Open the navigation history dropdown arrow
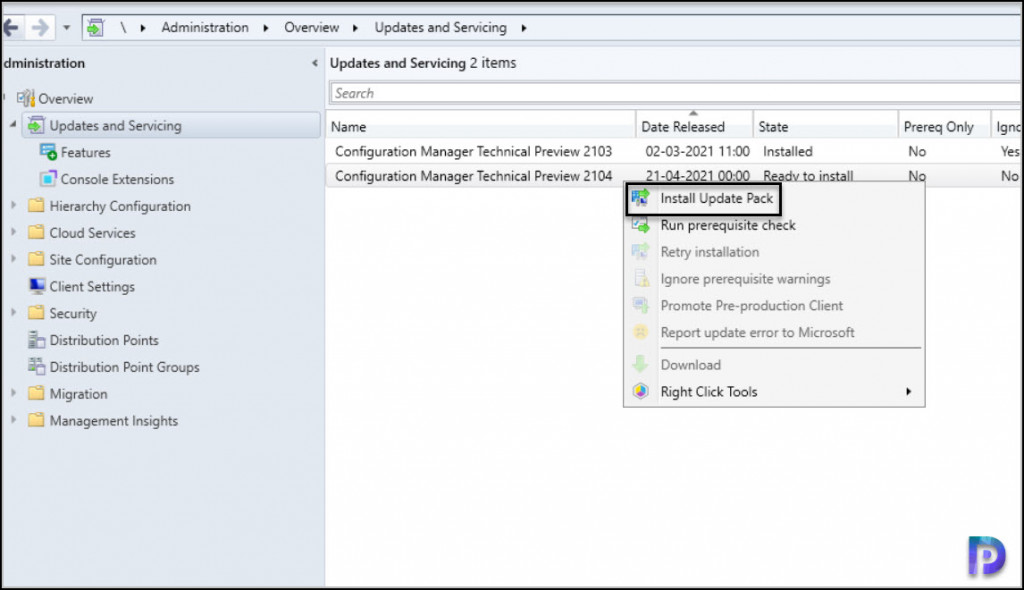Viewport: 1024px width, 590px height. point(67,28)
